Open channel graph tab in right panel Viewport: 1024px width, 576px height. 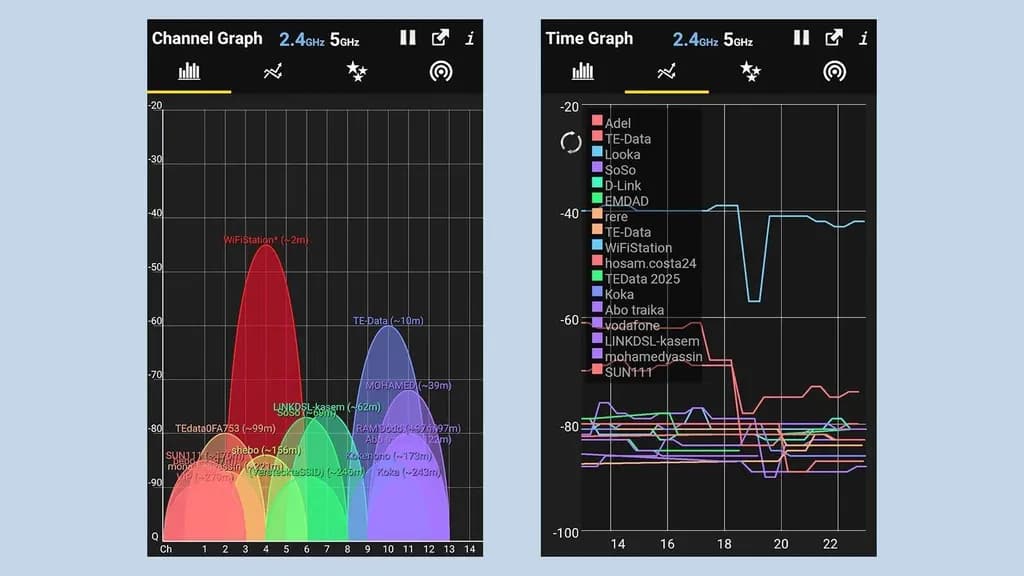[583, 72]
